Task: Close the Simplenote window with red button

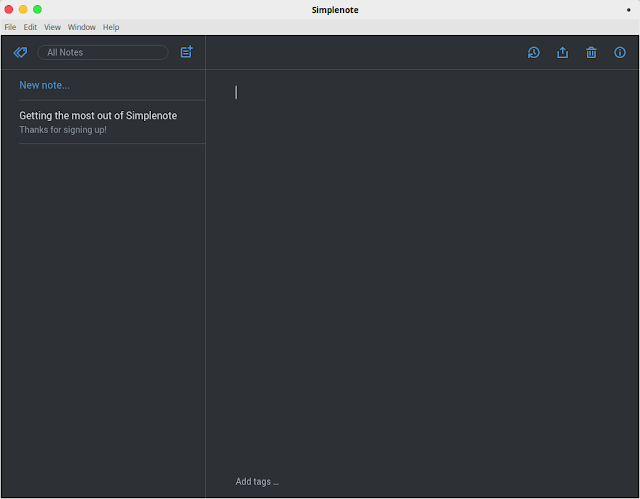Action: [x=9, y=9]
